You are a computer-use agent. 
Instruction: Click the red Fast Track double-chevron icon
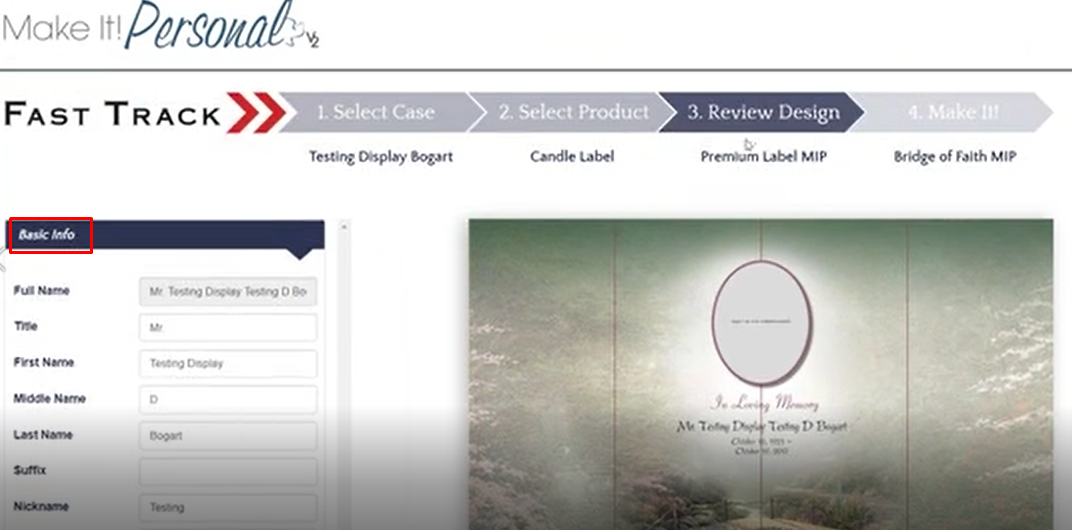(x=256, y=112)
